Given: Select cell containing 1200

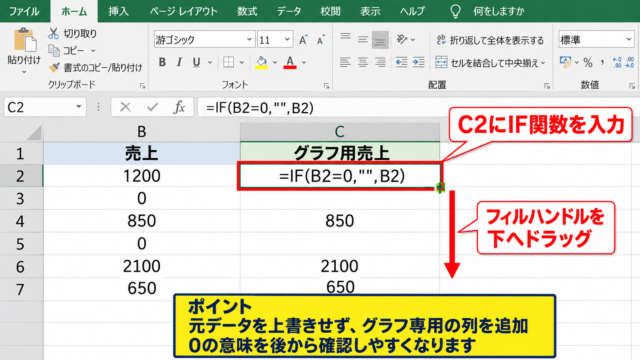Looking at the screenshot, I should 142,176.
